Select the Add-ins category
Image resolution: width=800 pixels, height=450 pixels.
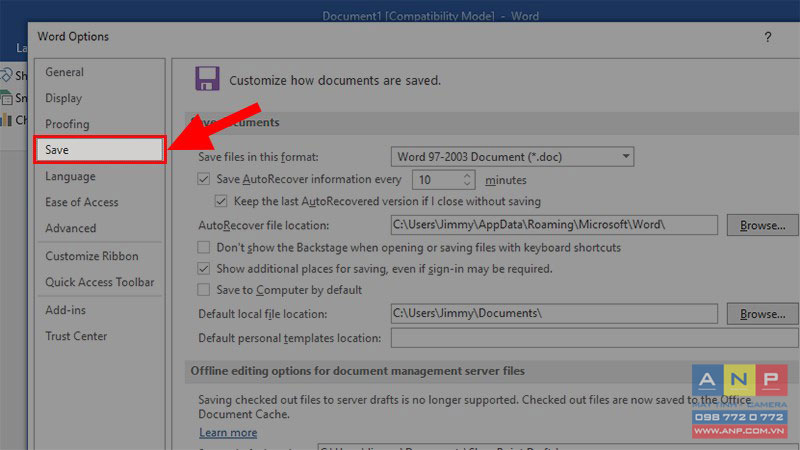(x=100, y=310)
